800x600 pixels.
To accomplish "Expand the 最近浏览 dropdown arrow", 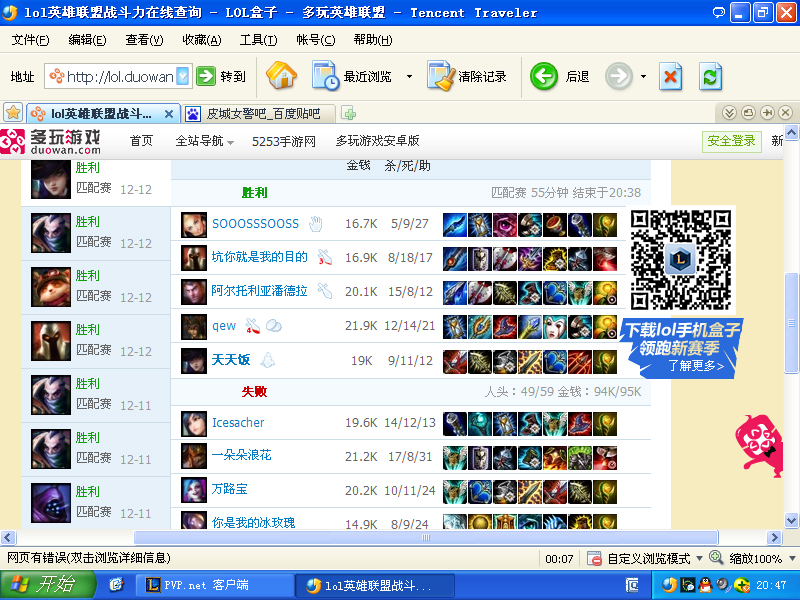I will [x=409, y=77].
